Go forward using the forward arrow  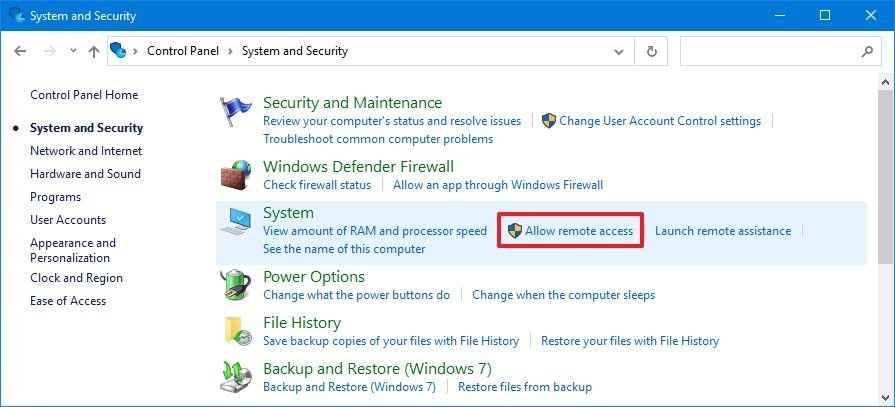click(50, 51)
